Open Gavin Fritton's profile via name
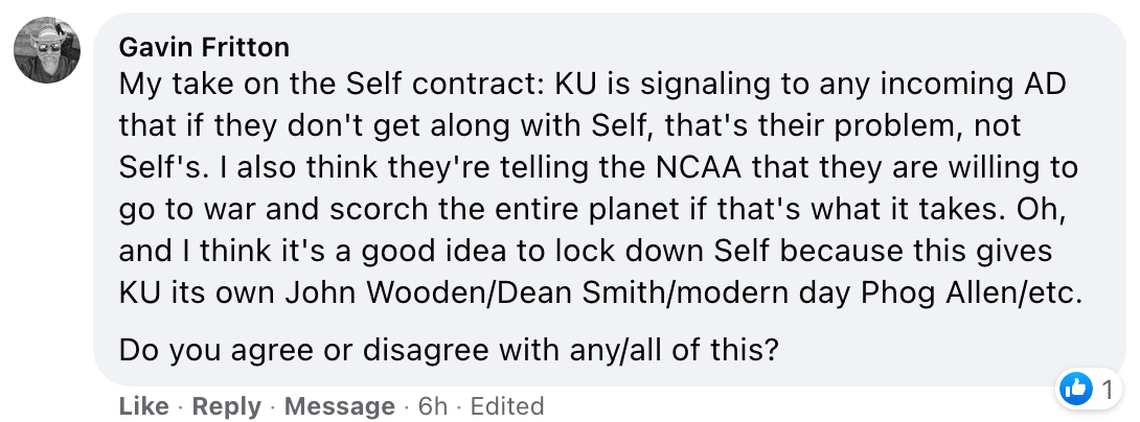This screenshot has height=422, width=1140. pos(204,47)
